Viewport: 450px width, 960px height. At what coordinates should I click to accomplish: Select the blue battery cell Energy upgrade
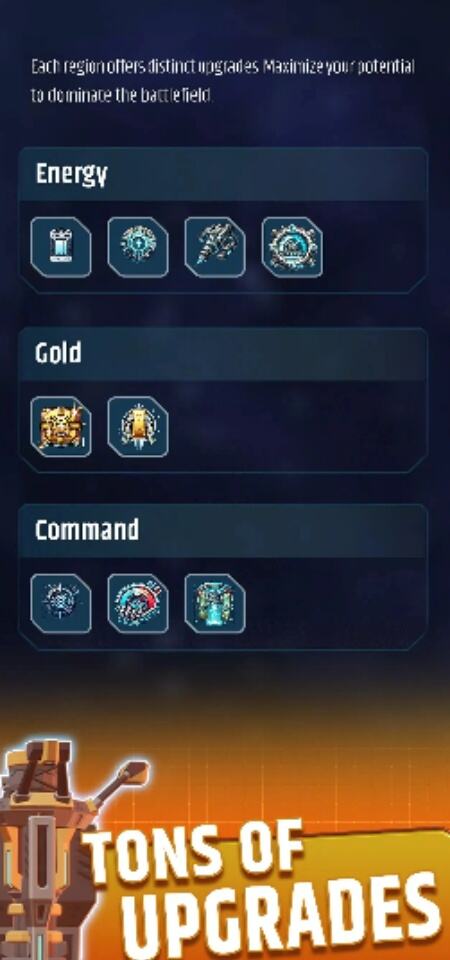61,247
